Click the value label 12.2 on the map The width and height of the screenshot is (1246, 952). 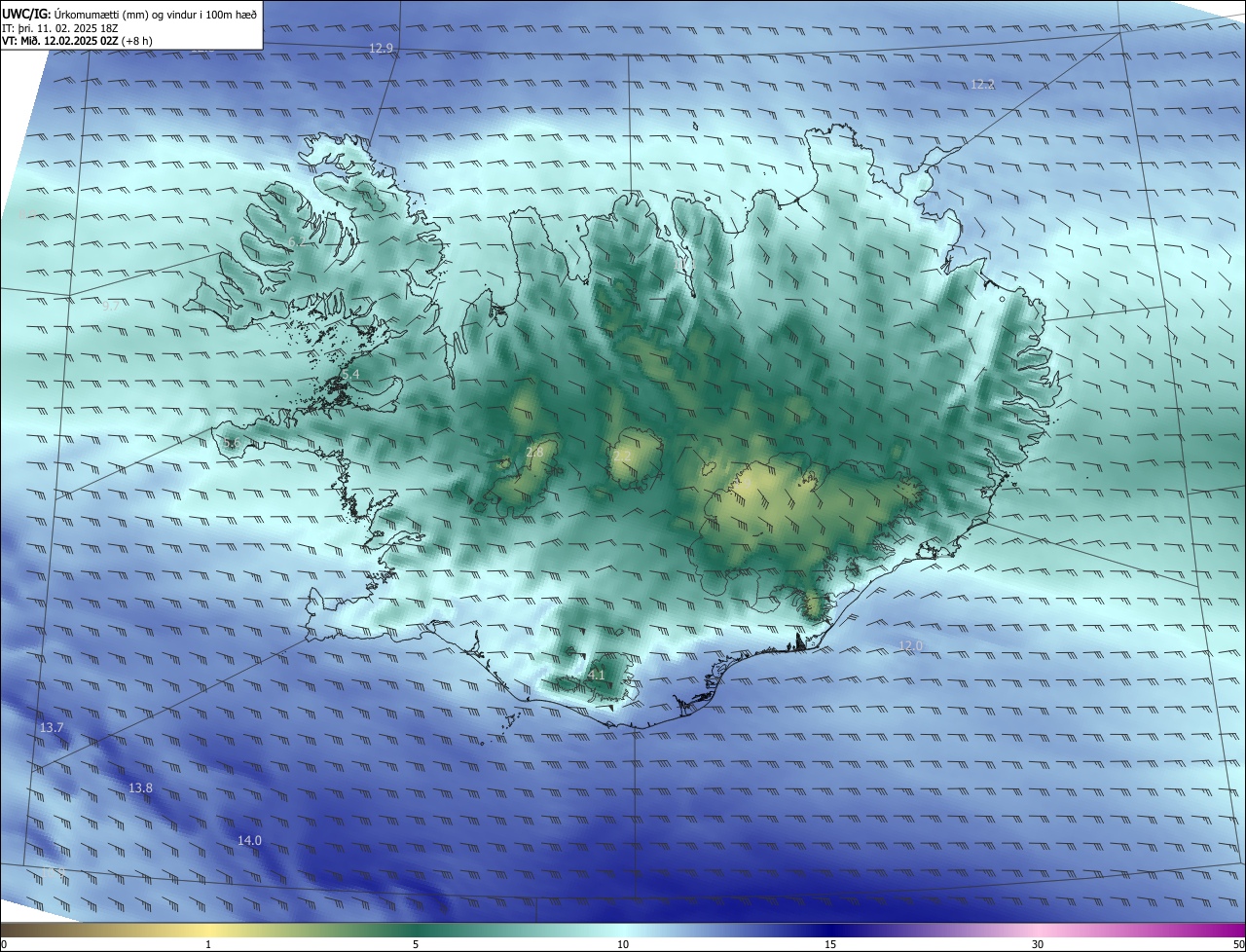(983, 85)
